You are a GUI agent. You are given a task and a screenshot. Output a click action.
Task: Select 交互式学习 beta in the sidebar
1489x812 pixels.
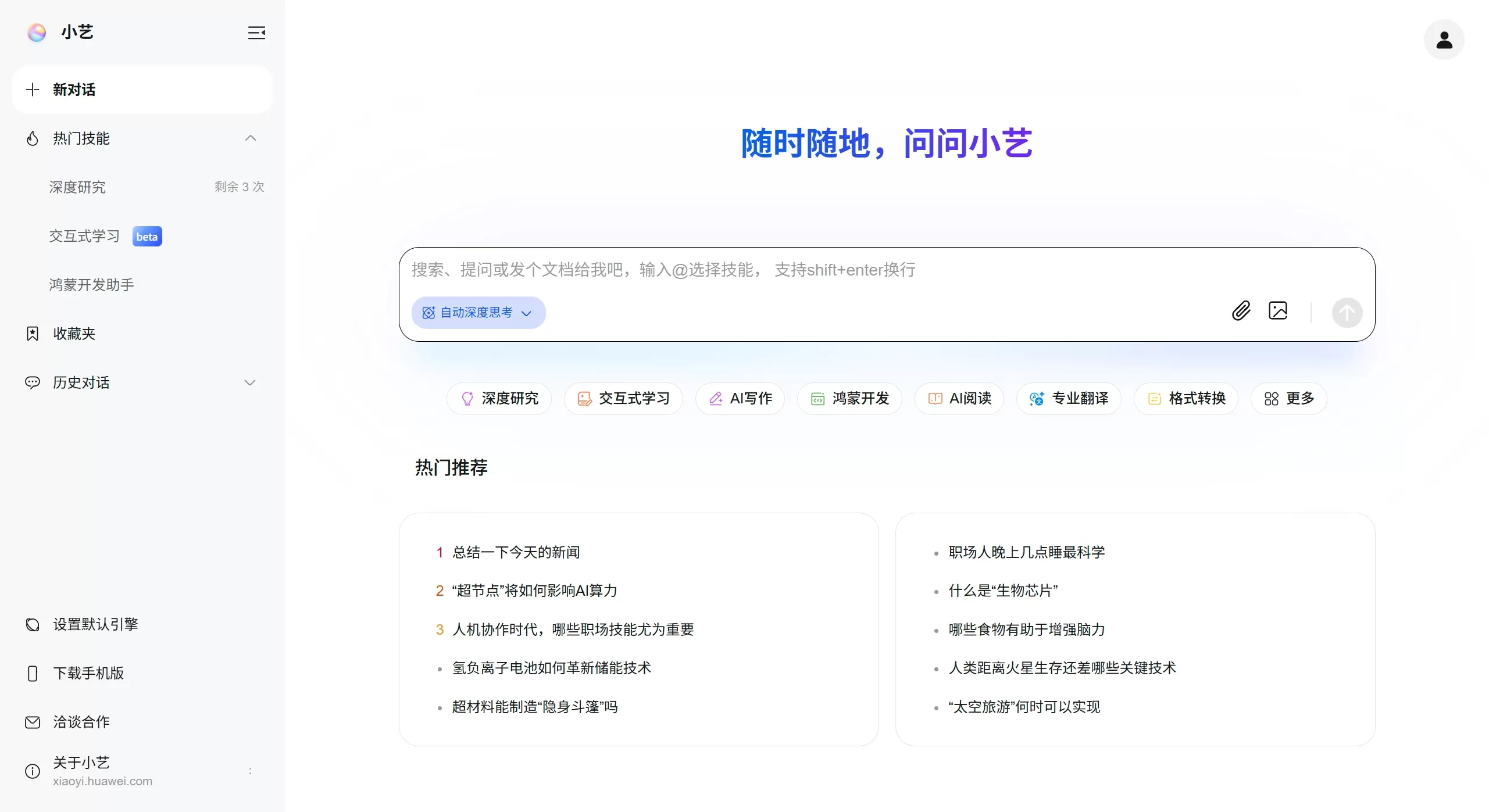[84, 236]
